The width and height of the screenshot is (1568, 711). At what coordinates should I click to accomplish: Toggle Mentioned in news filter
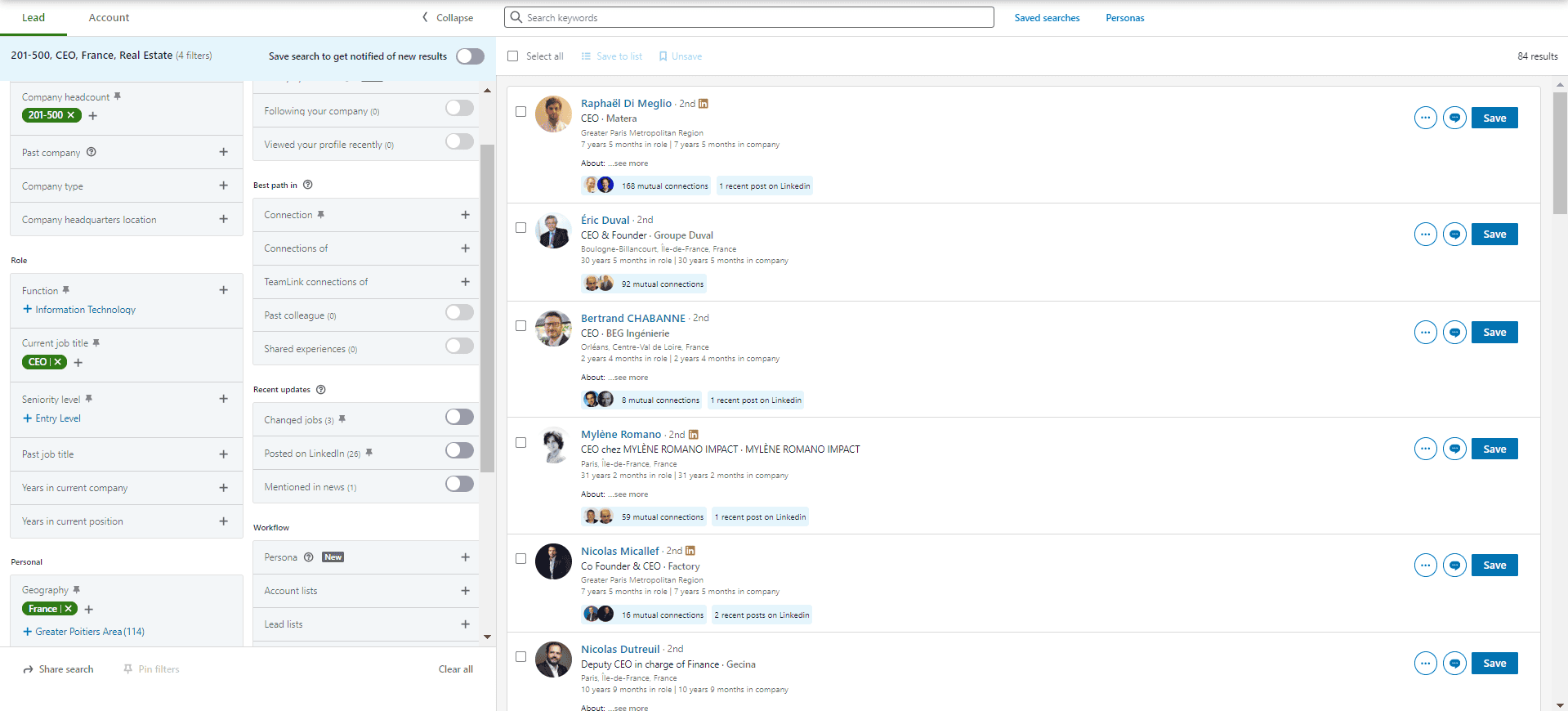point(459,485)
